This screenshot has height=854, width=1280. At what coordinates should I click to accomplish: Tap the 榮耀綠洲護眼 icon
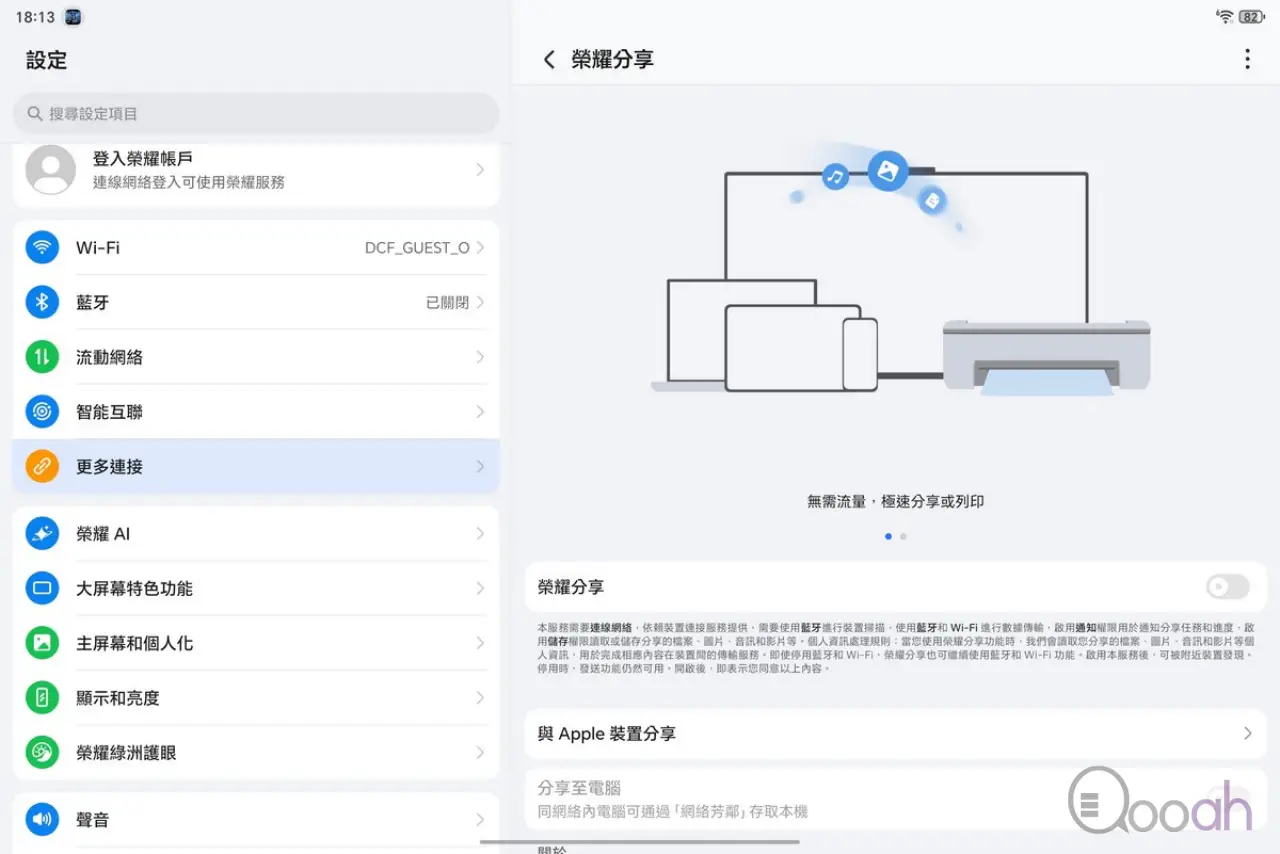click(x=42, y=753)
